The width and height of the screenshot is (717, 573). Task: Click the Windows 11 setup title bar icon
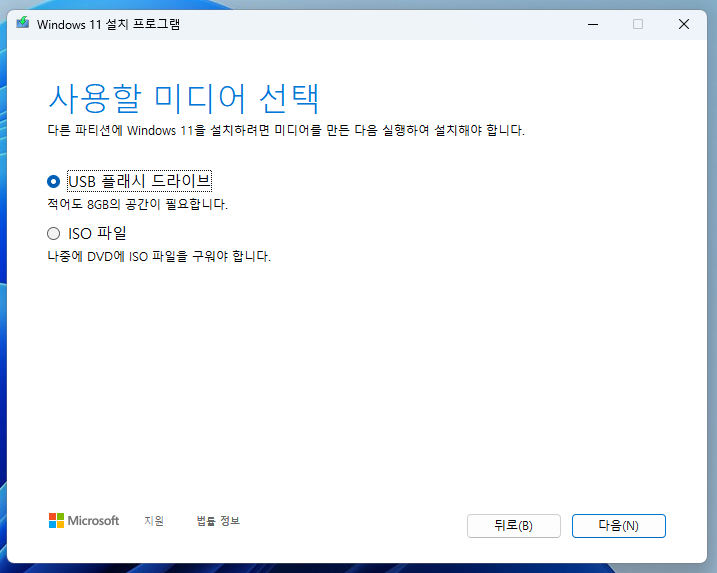23,23
